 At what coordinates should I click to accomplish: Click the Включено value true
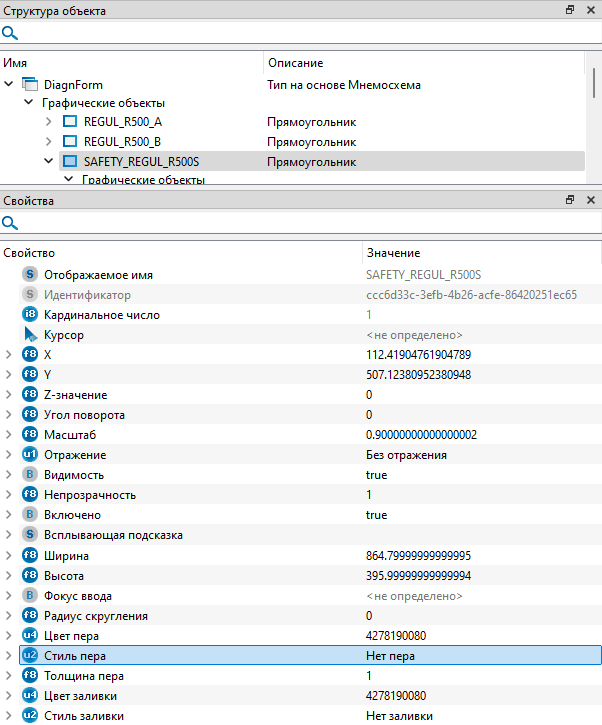click(376, 515)
